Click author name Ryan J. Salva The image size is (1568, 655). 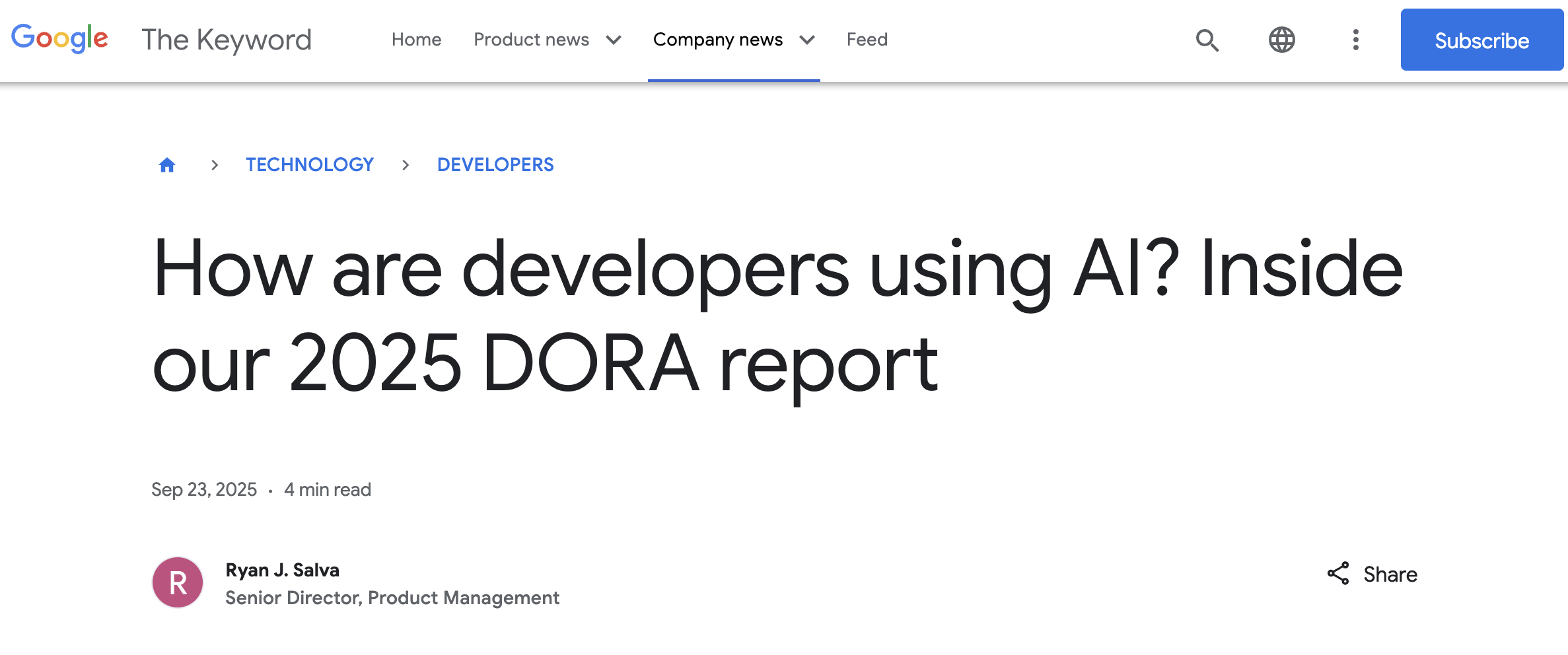[x=282, y=570]
